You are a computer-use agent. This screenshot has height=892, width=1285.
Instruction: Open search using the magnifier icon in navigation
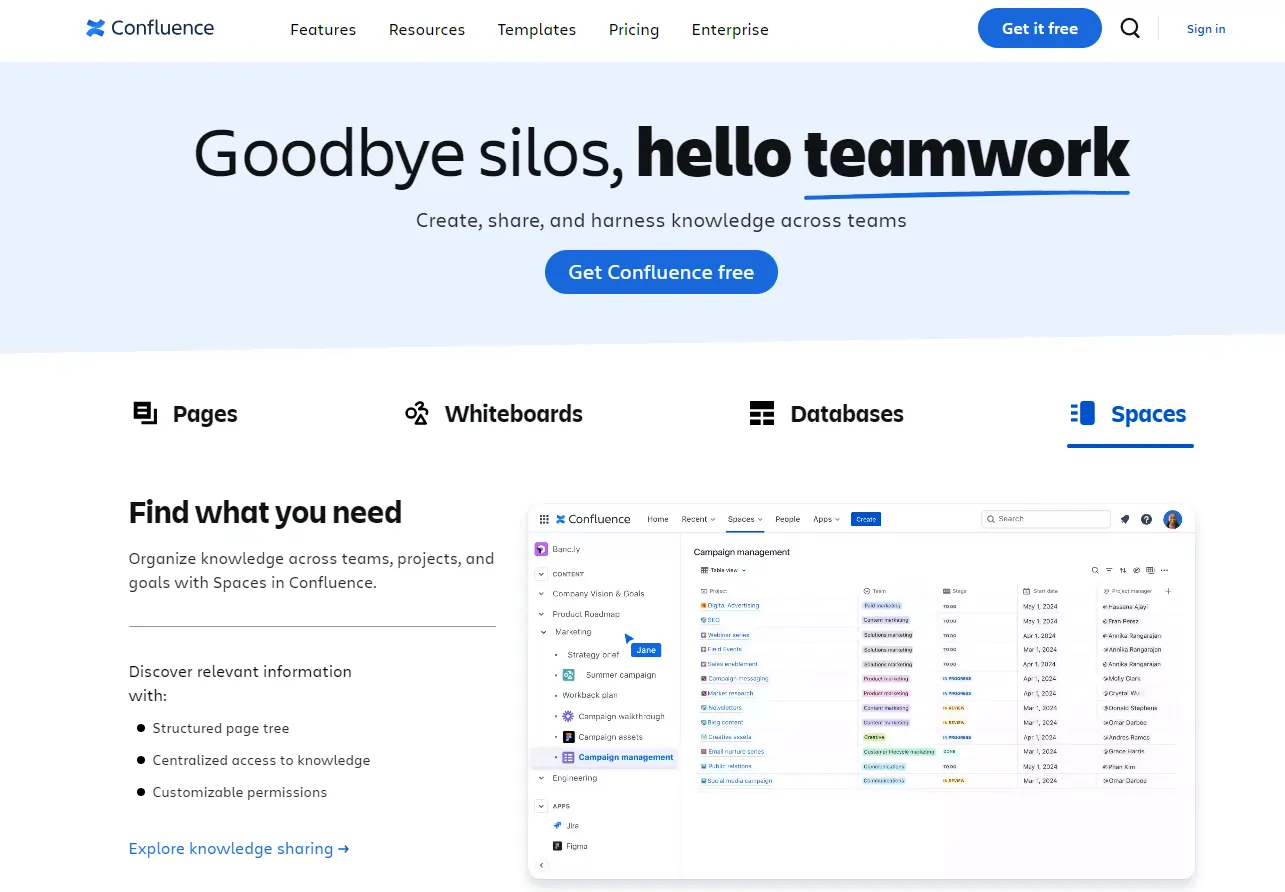click(x=1130, y=28)
